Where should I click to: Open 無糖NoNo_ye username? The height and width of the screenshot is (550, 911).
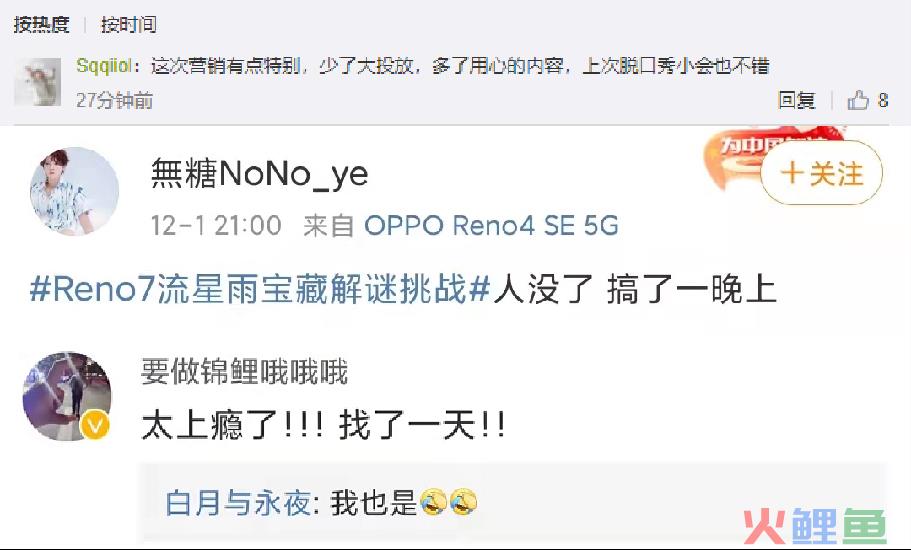(x=259, y=173)
